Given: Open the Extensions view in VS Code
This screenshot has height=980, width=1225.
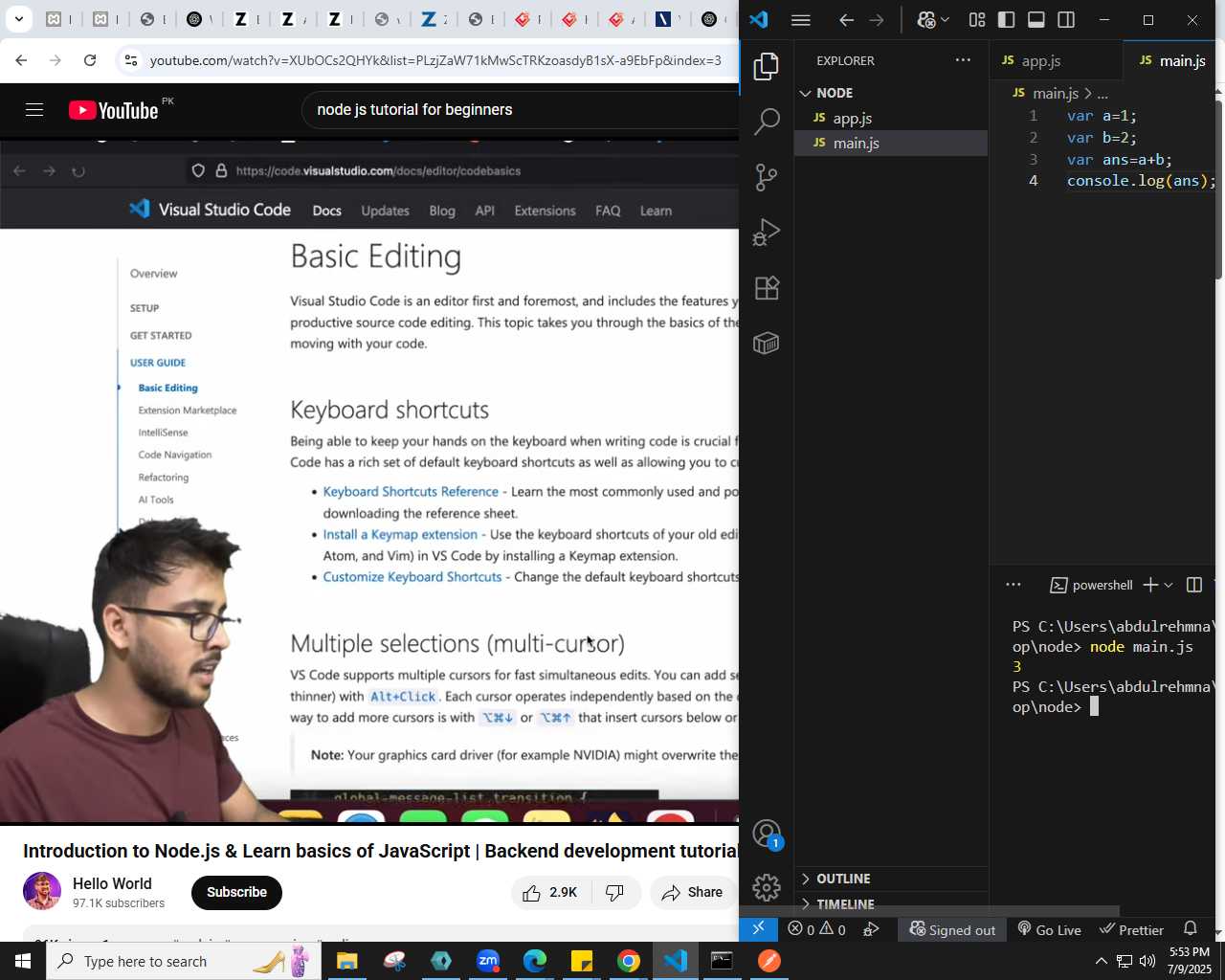Looking at the screenshot, I should [767, 288].
